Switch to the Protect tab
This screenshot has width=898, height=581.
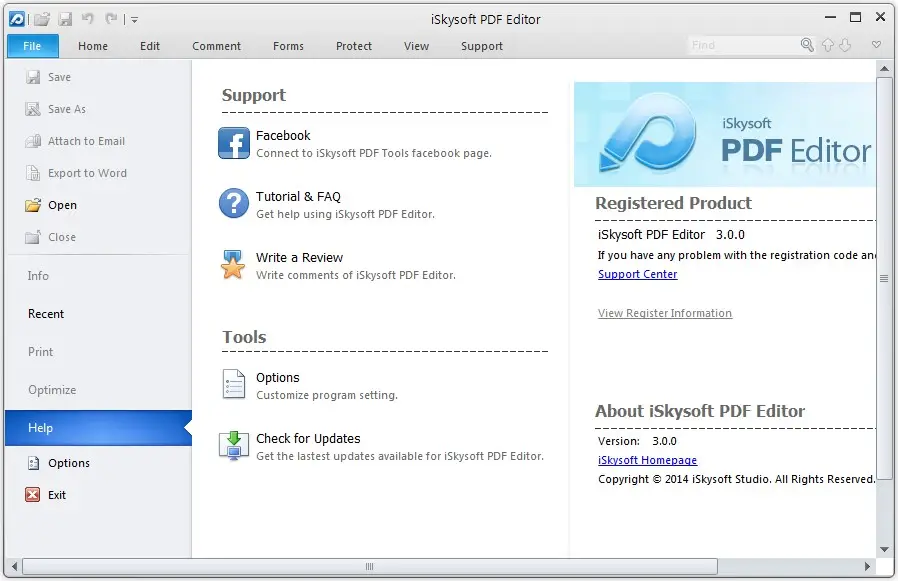354,46
